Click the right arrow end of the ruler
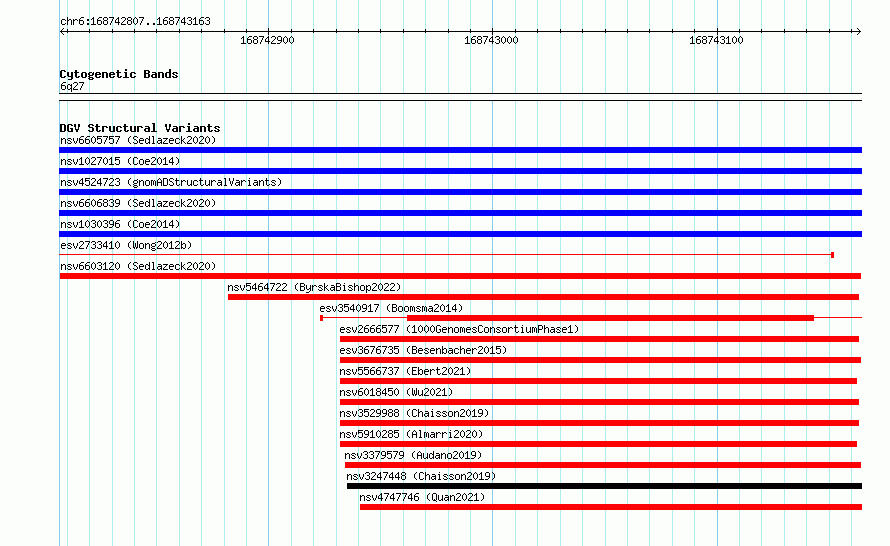Viewport: 890px width, 546px height. [858, 32]
